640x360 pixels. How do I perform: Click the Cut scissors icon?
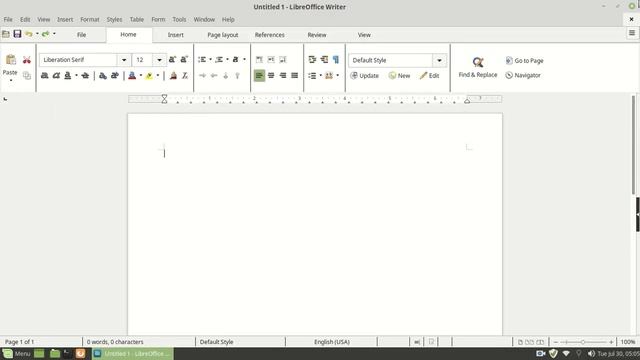[27, 60]
